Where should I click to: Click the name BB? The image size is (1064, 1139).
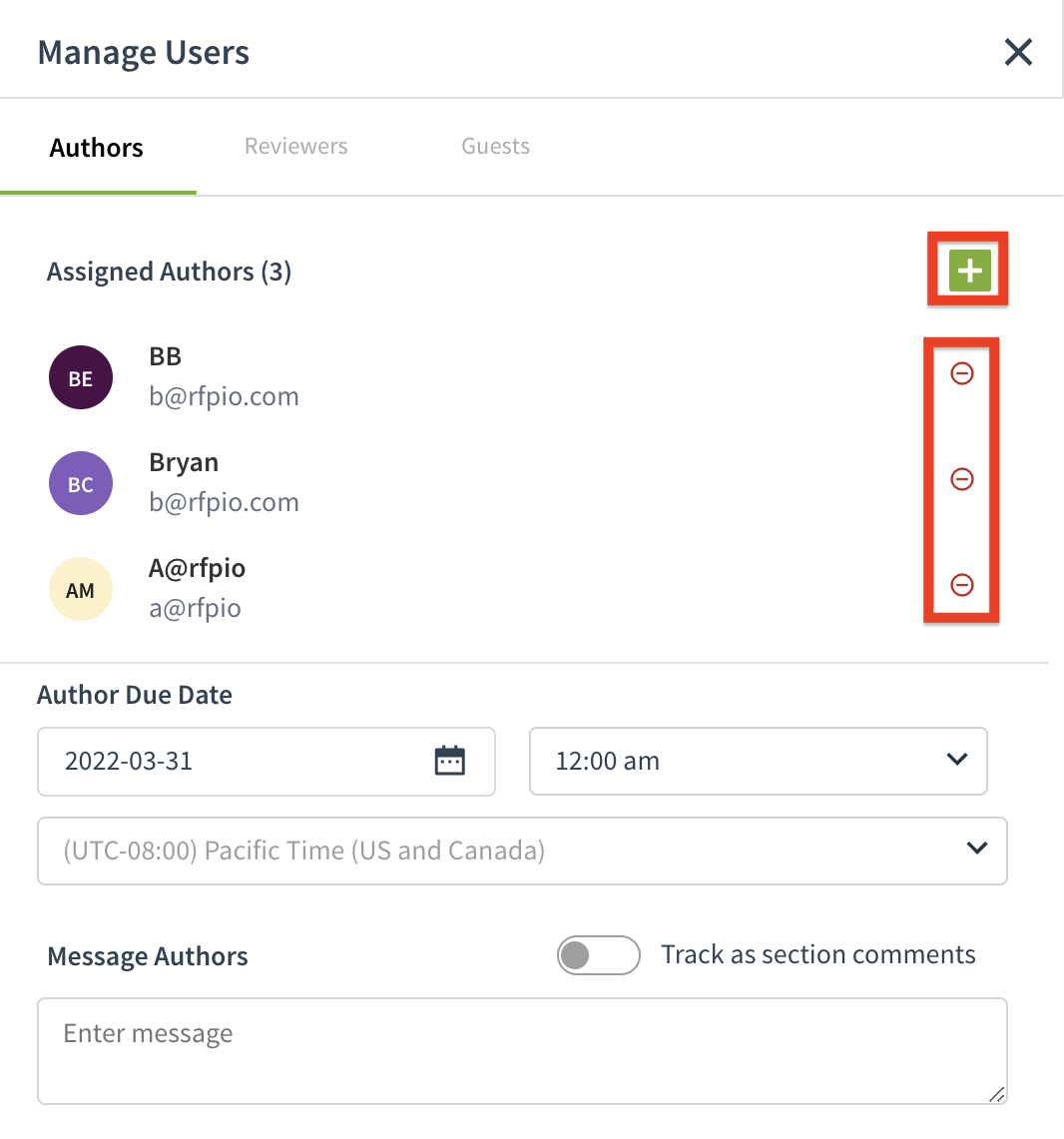(x=165, y=356)
